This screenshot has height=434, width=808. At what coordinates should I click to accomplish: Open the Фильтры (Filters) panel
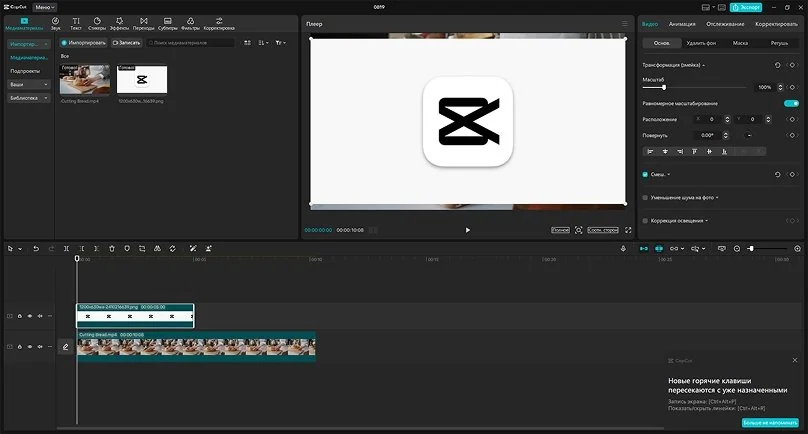pos(190,24)
